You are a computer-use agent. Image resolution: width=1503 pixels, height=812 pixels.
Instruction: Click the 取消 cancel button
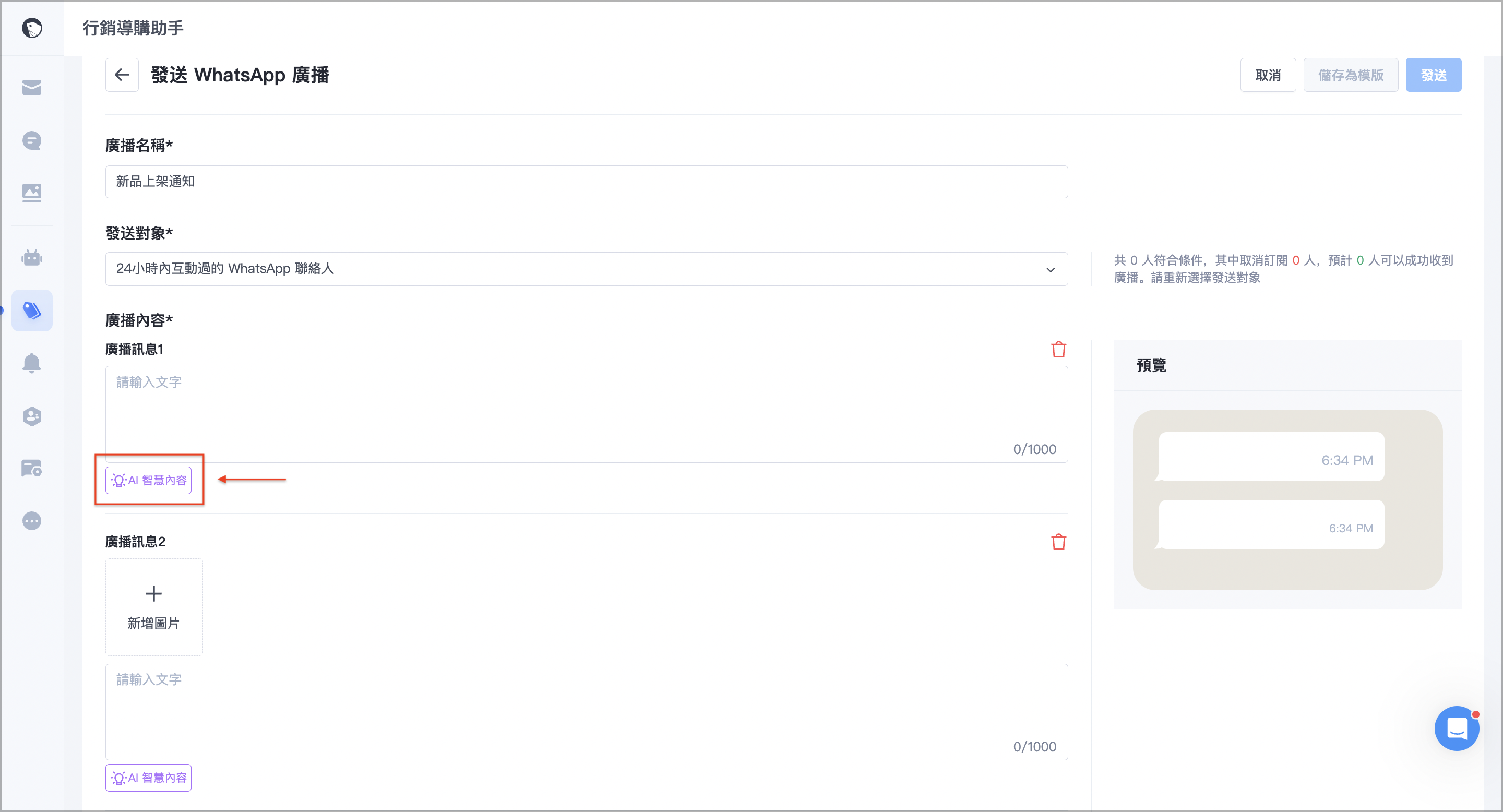point(1268,75)
